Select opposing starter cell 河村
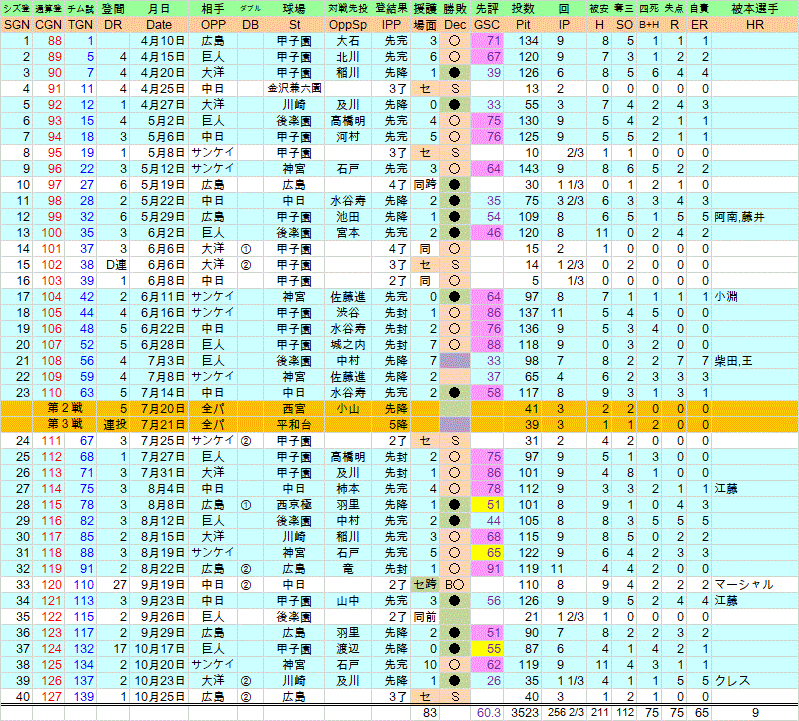Viewport: 799px width, 721px height. [348, 137]
